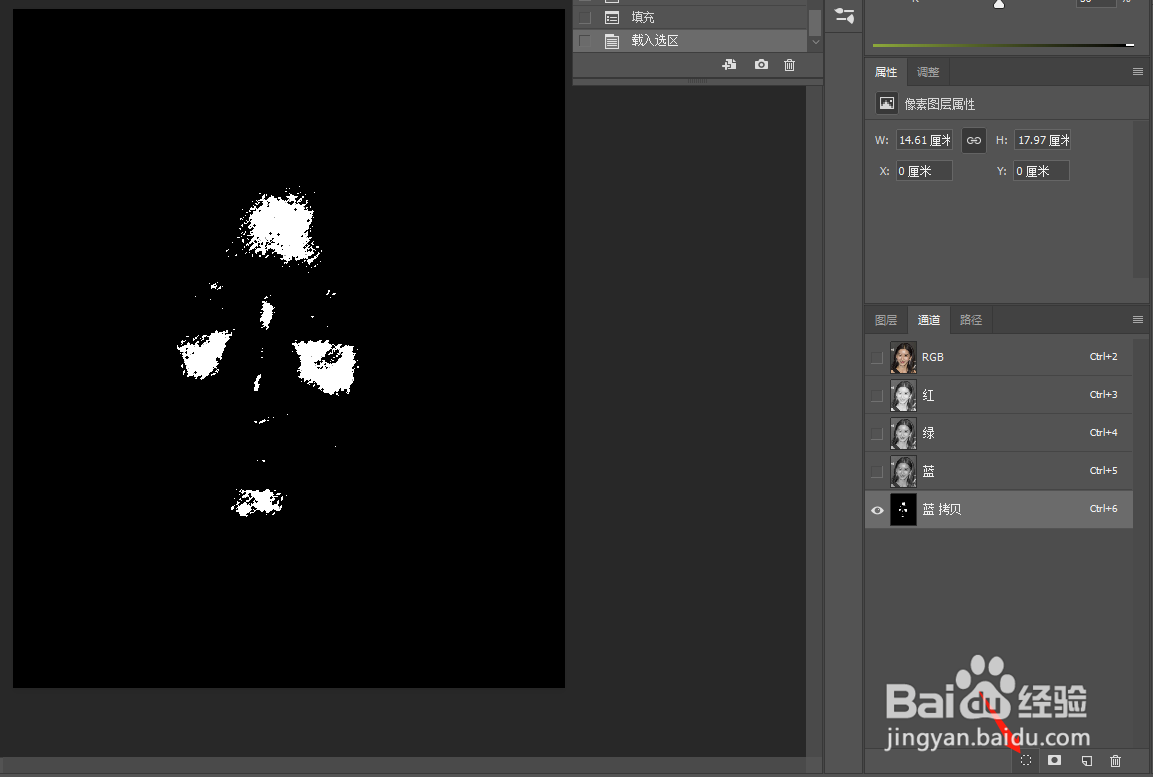The height and width of the screenshot is (777, 1153).
Task: Show the 绿 channel visibility
Action: pos(877,434)
